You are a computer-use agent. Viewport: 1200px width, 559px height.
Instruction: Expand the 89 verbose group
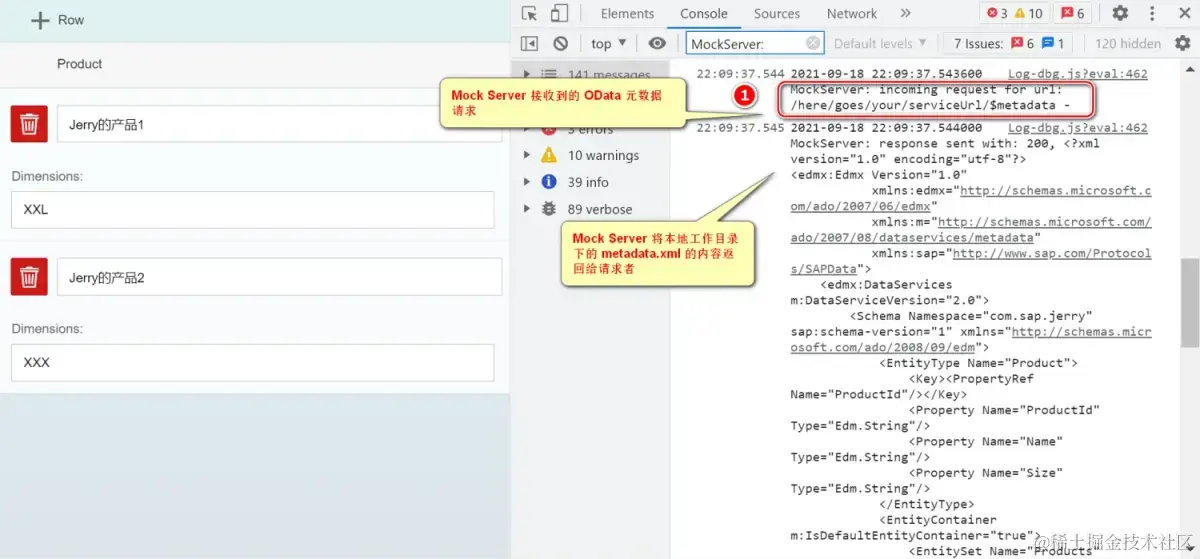(x=528, y=209)
